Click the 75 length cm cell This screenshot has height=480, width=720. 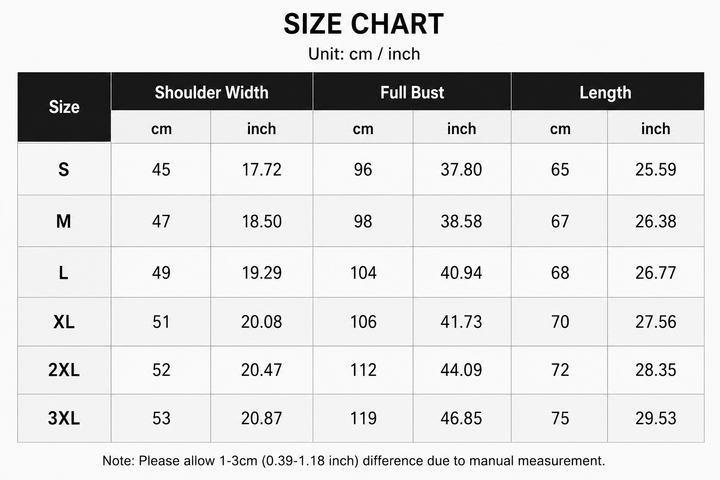(x=560, y=418)
